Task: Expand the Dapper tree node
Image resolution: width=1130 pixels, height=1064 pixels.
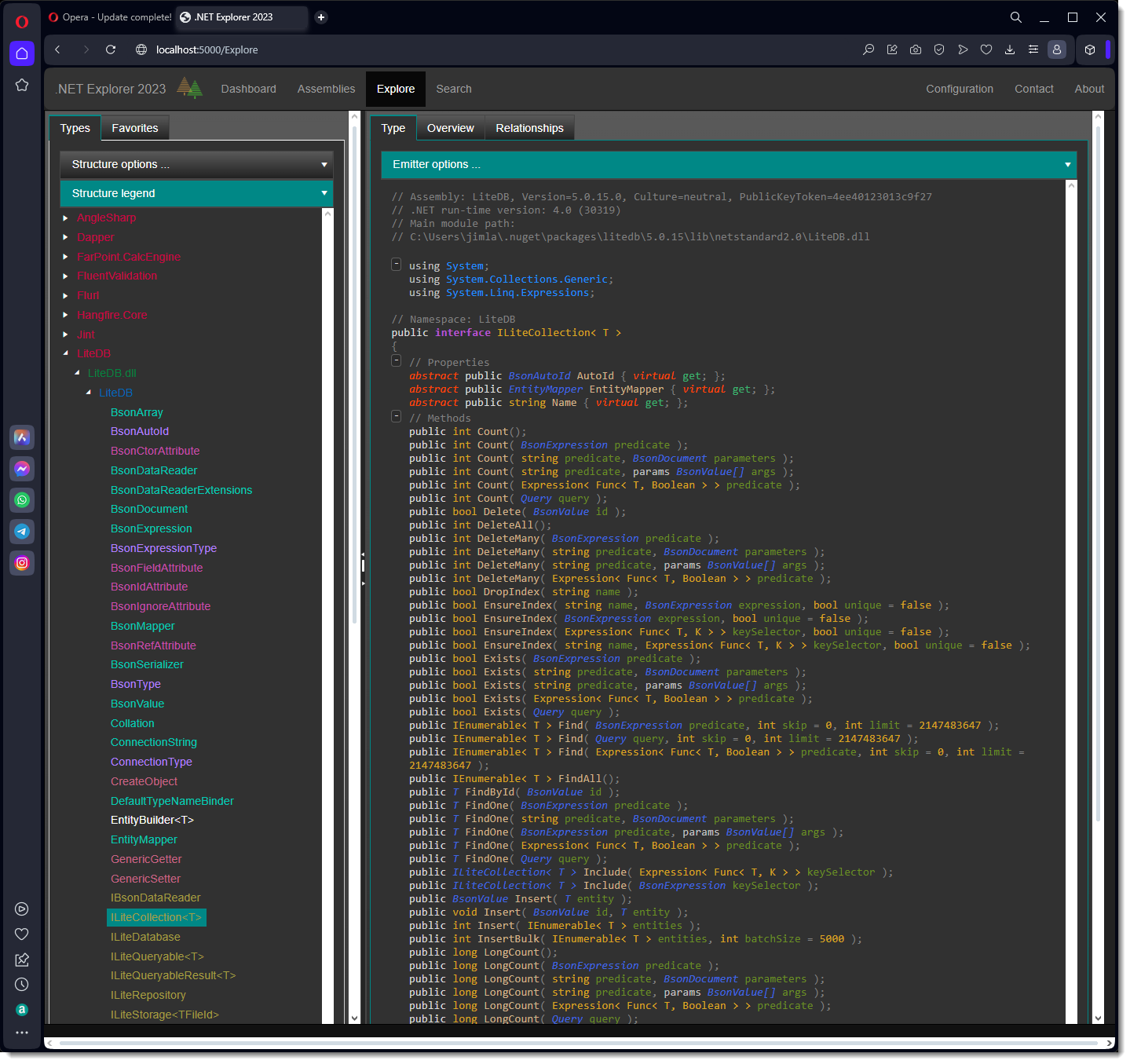Action: pos(65,237)
